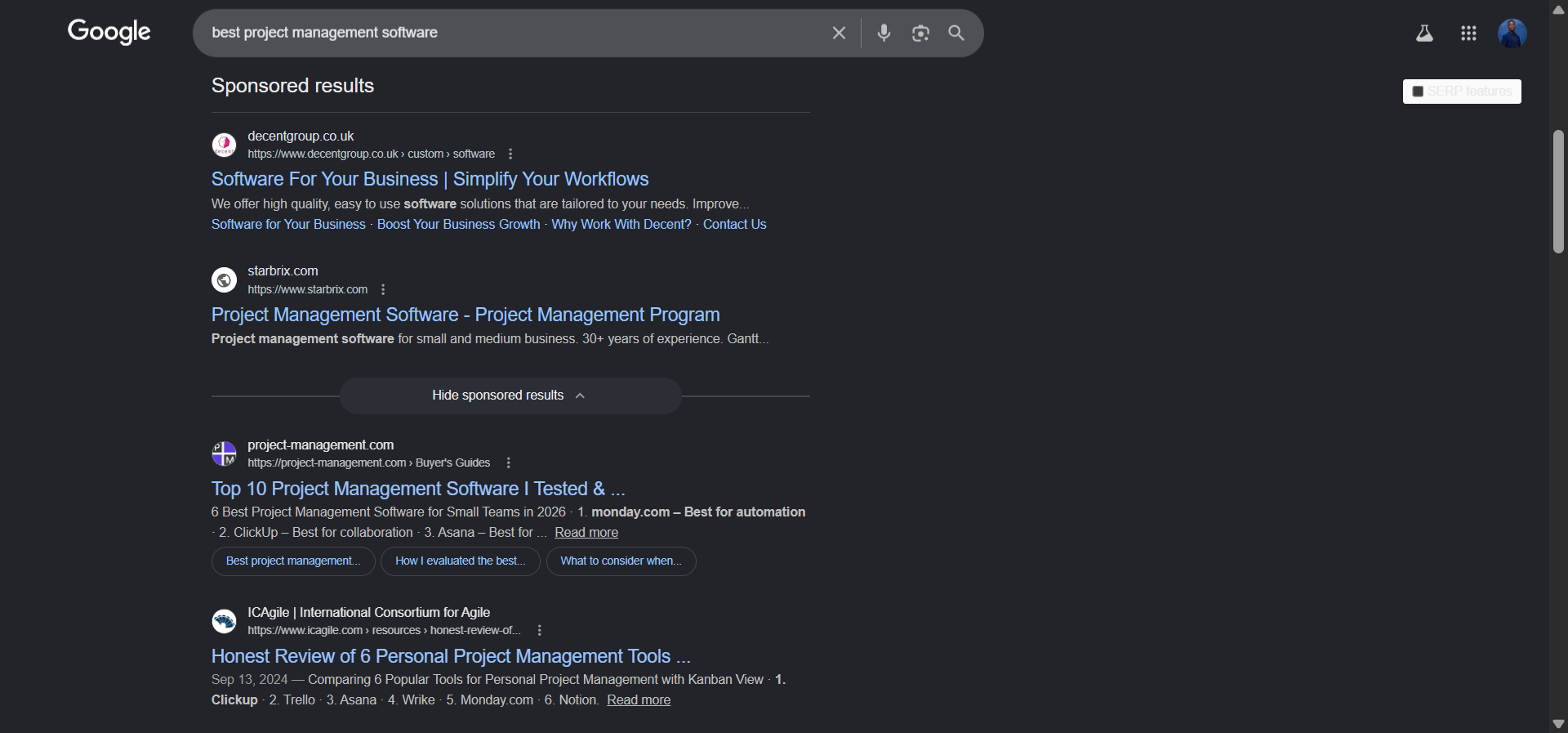Open more options for starbrix result
The image size is (1568, 733).
(x=383, y=289)
